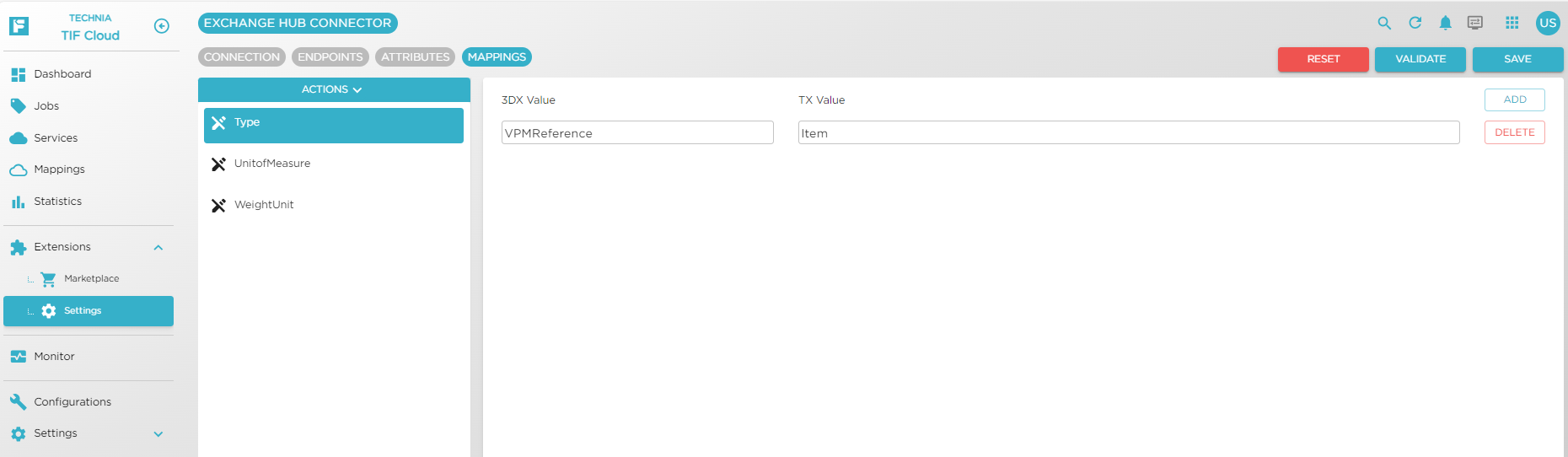Delete the VPMReference mapping row

[1514, 132]
